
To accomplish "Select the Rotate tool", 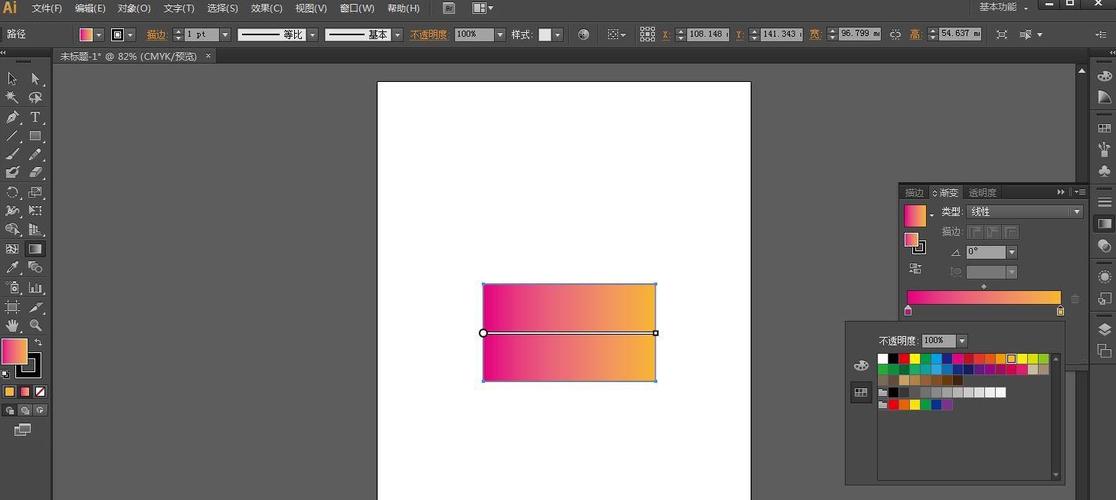I will pyautogui.click(x=12, y=192).
